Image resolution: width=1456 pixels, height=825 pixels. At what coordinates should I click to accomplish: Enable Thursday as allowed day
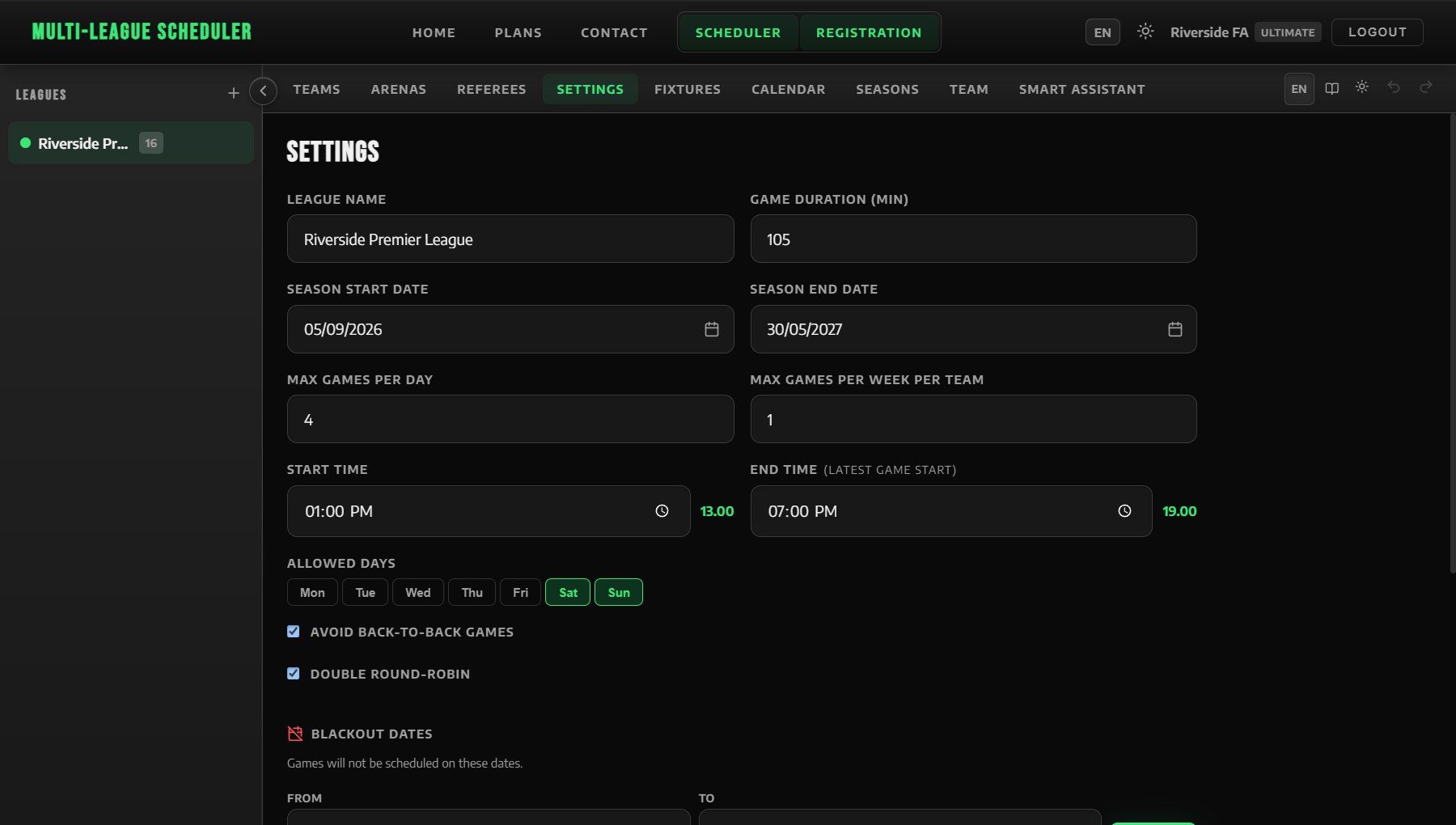click(x=472, y=592)
